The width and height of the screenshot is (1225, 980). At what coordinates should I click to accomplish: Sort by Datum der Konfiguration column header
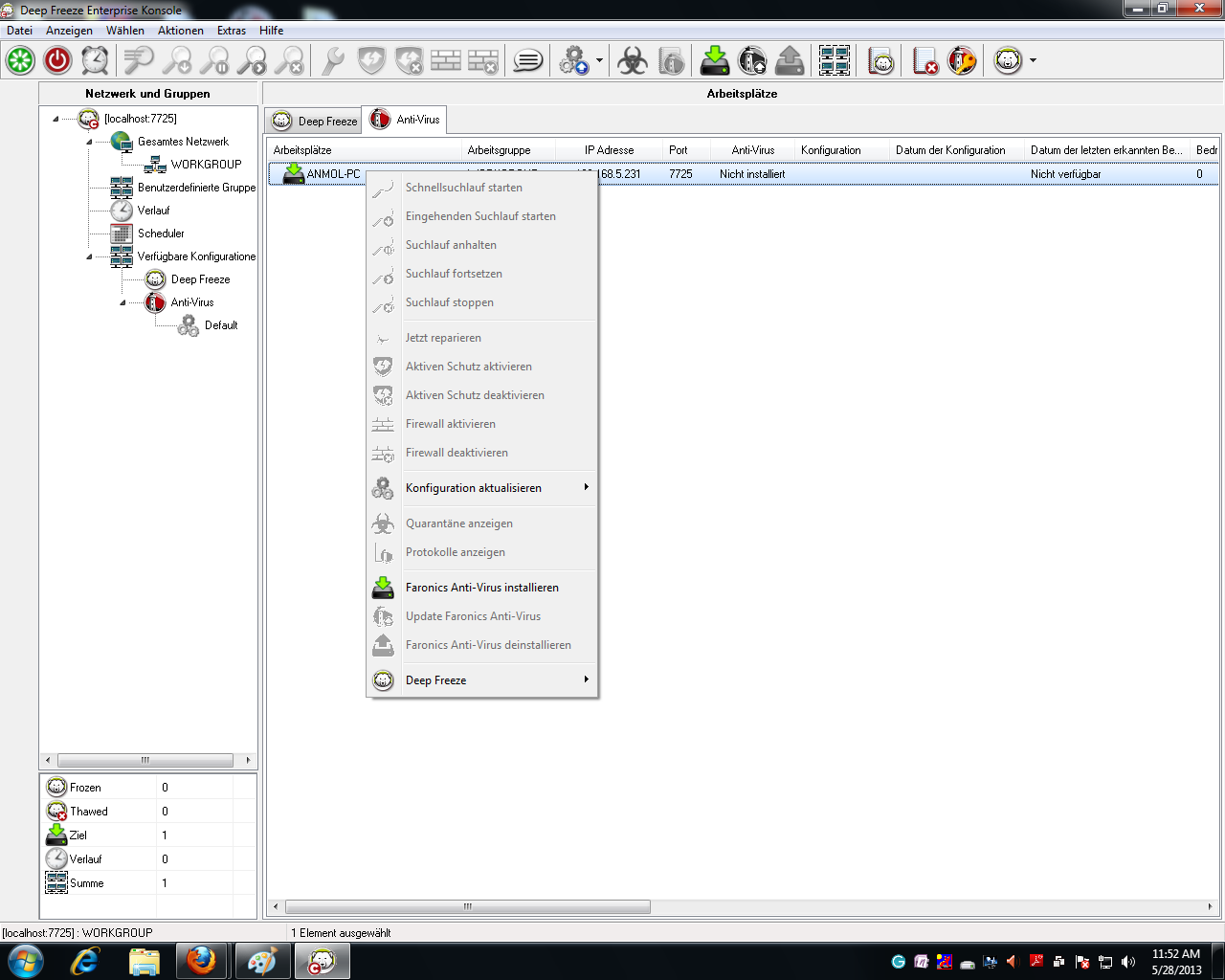coord(957,150)
